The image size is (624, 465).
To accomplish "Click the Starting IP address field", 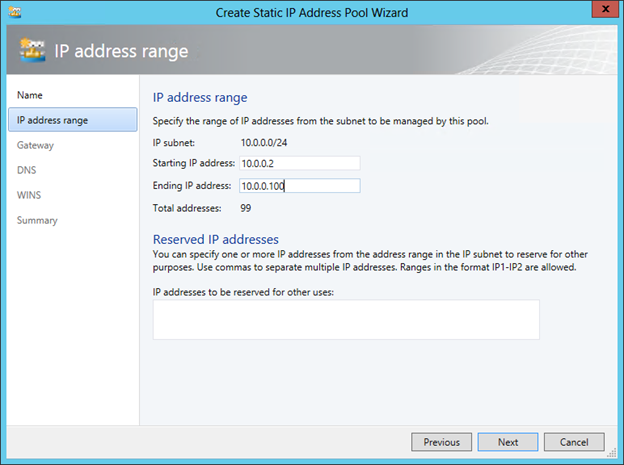I will point(298,163).
